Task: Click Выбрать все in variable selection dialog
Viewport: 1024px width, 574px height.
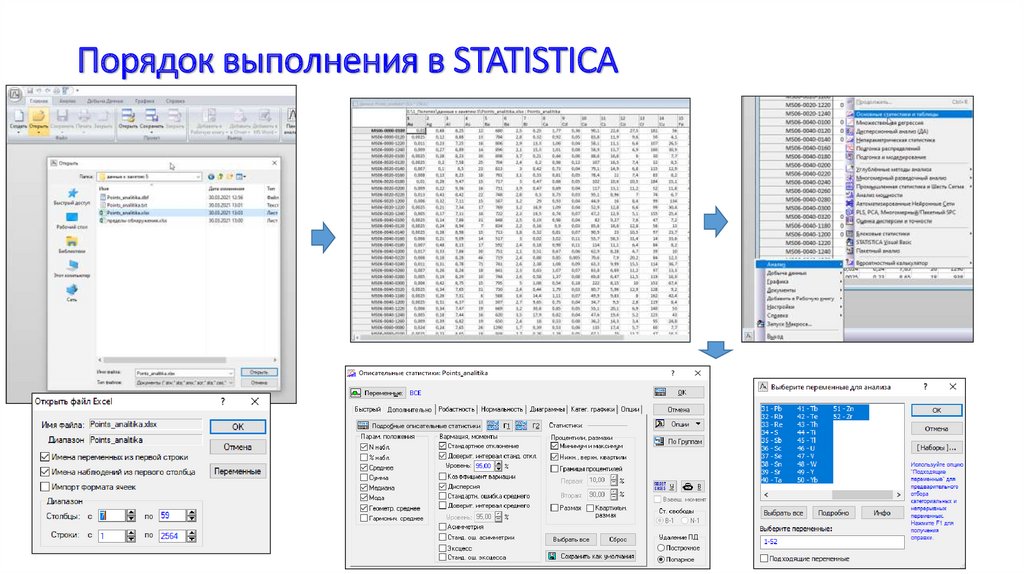Action: click(783, 513)
